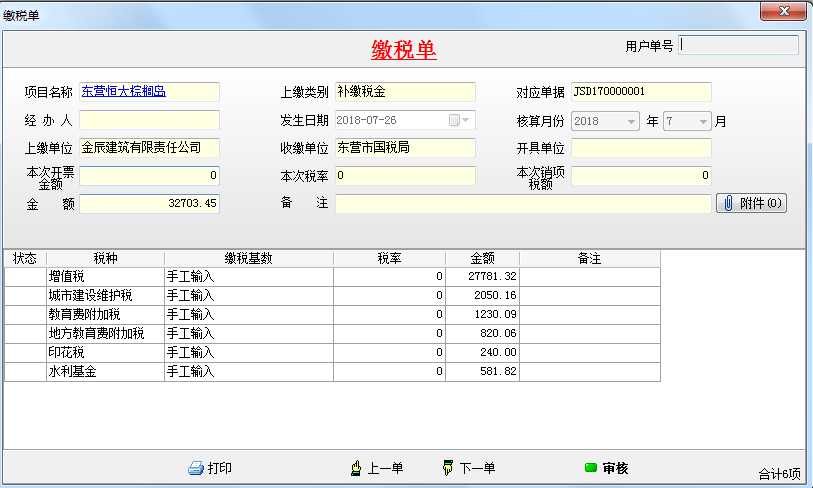Click the 开具单位 input field

[641, 148]
